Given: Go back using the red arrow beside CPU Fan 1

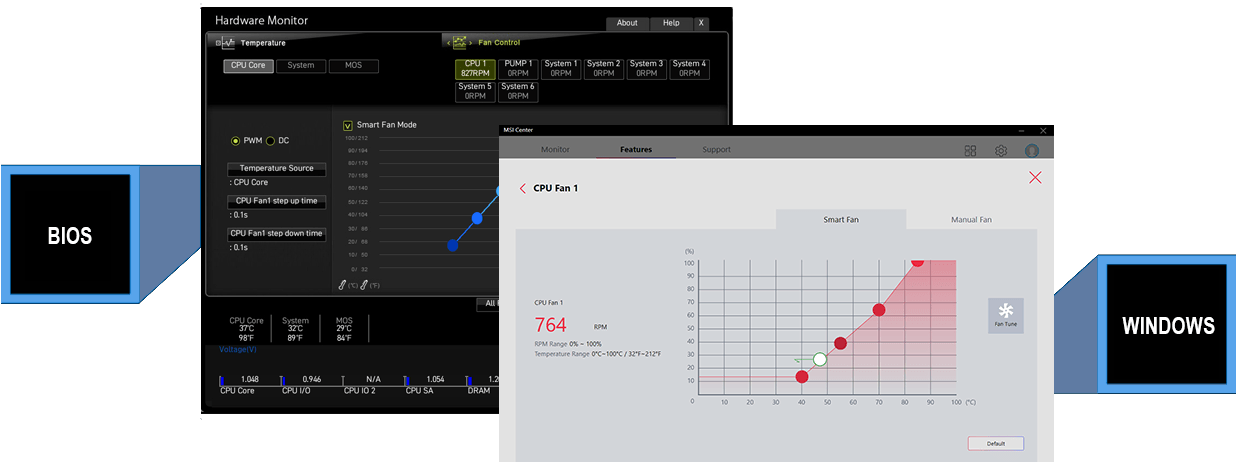Looking at the screenshot, I should click(523, 188).
